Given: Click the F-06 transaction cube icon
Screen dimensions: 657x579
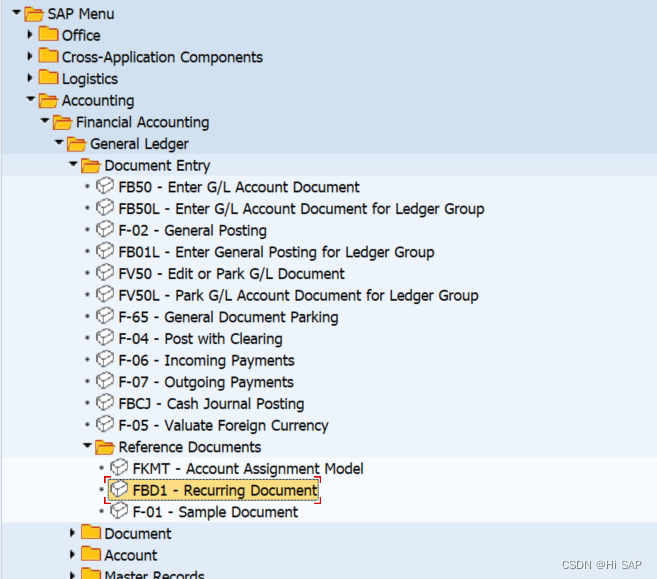Looking at the screenshot, I should tap(105, 359).
